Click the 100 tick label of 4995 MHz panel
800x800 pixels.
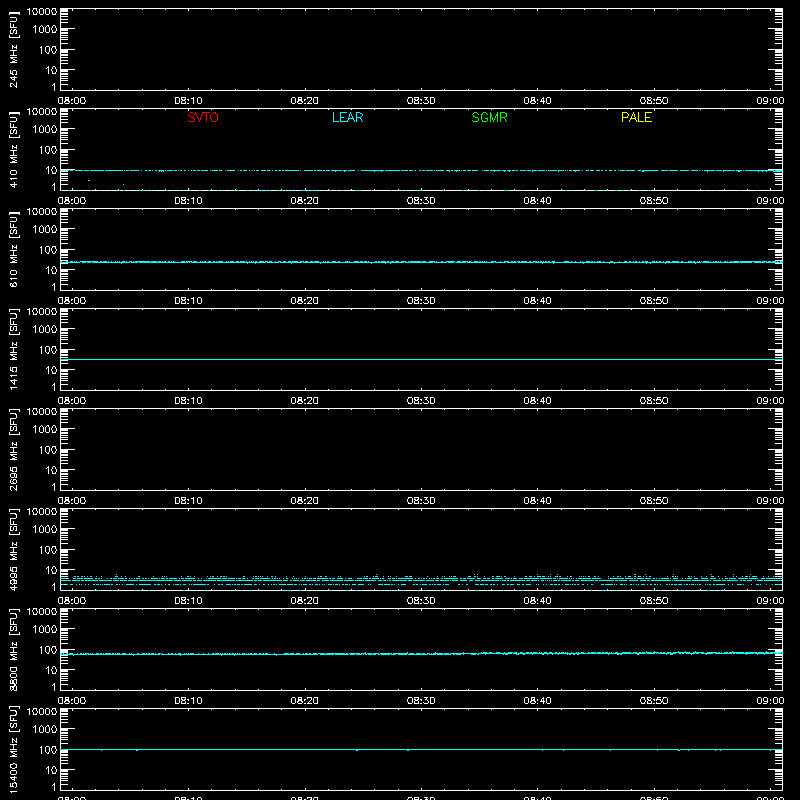tap(48, 550)
